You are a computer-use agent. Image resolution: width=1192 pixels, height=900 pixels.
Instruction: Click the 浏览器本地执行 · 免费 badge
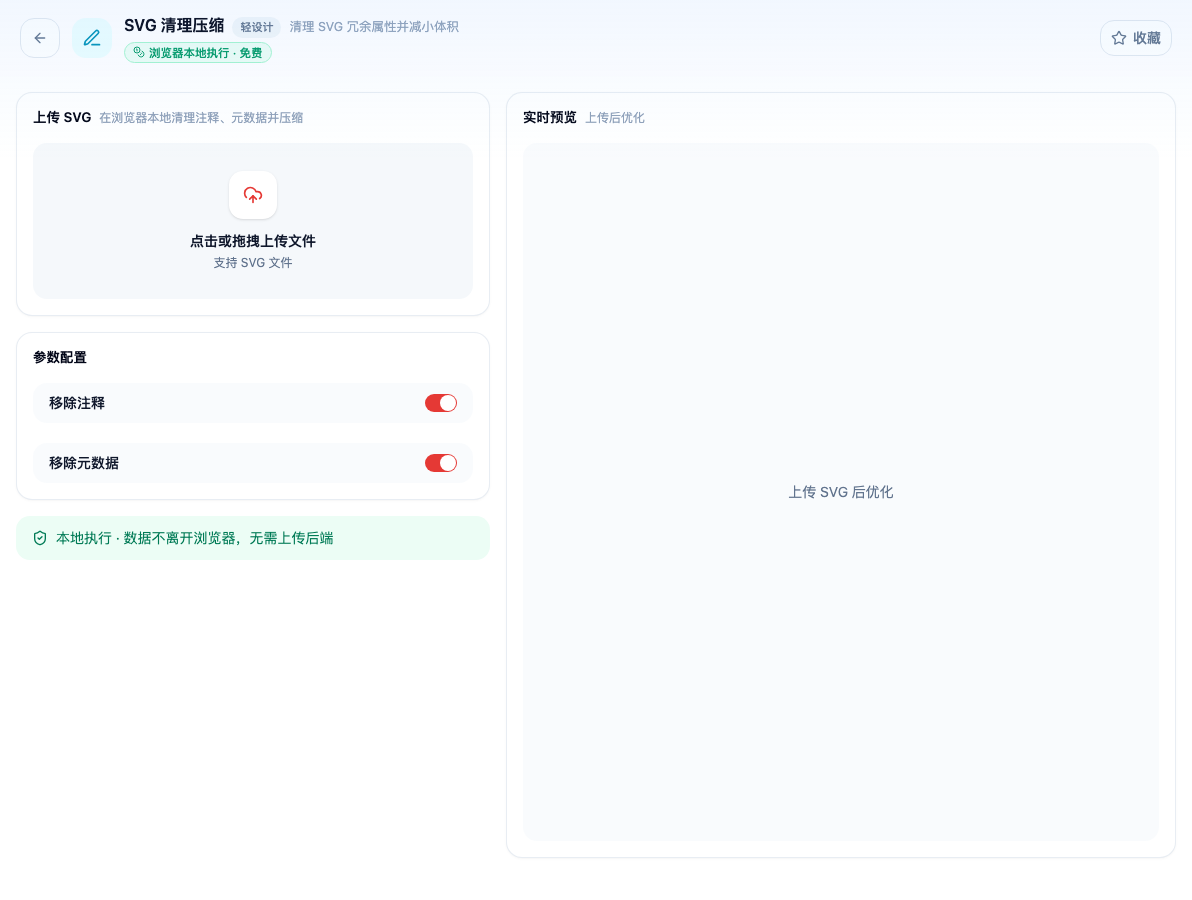click(x=198, y=52)
